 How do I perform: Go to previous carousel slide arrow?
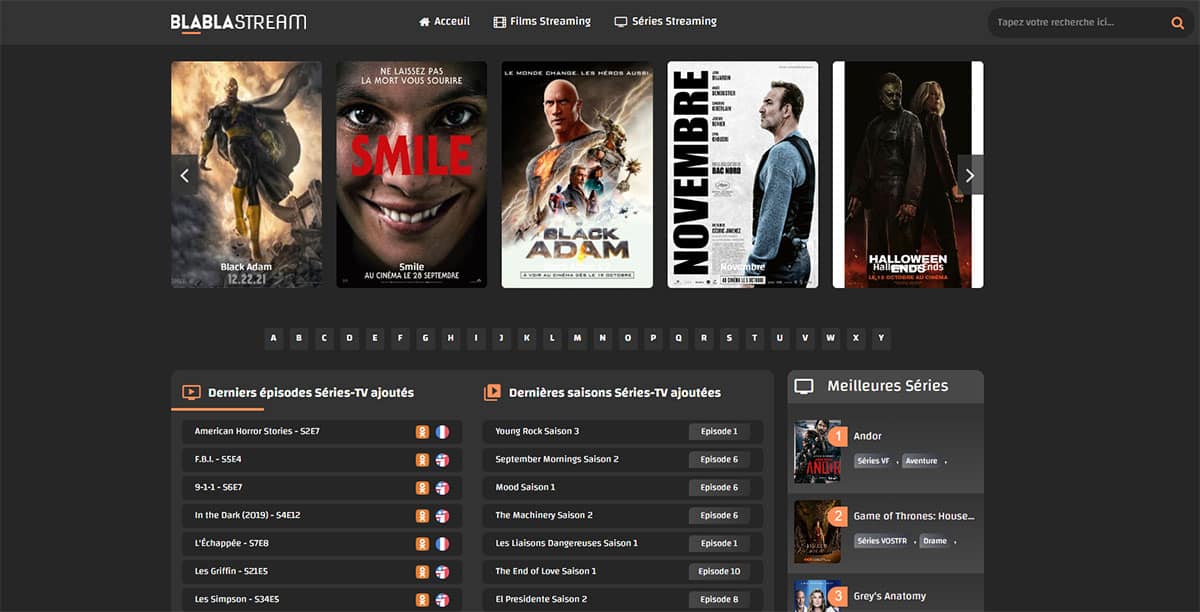184,175
